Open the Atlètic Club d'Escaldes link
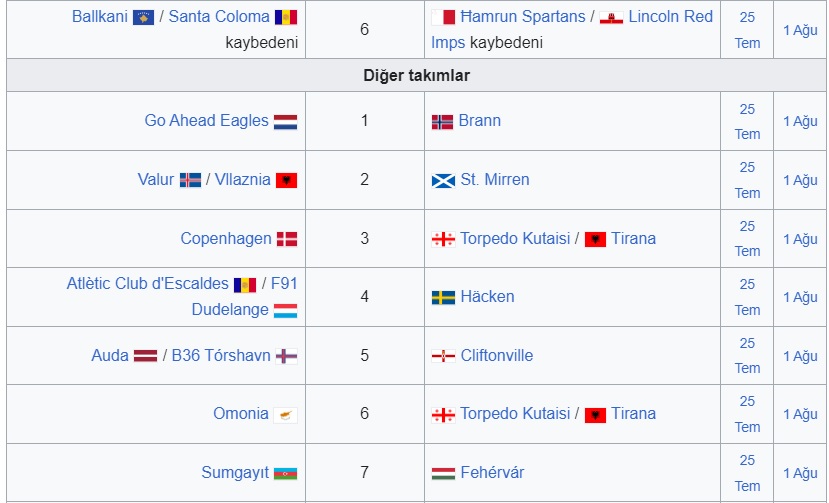The image size is (829, 503). pyautogui.click(x=148, y=283)
